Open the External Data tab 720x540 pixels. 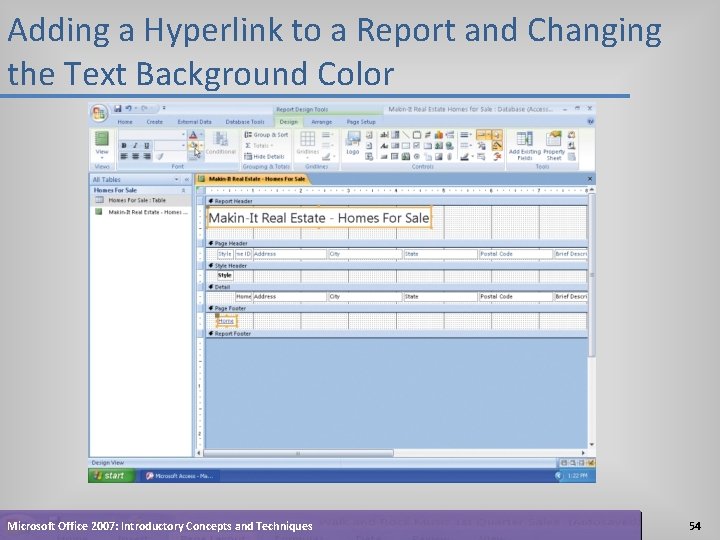coord(194,122)
